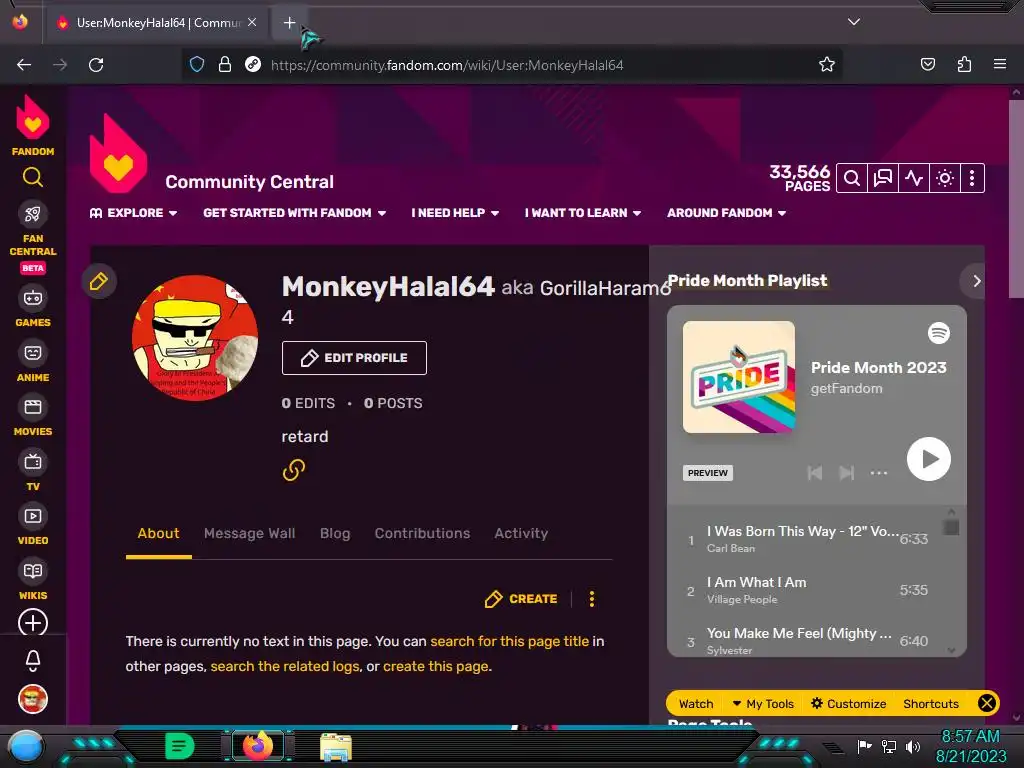Bookmark this page with star icon

click(827, 65)
